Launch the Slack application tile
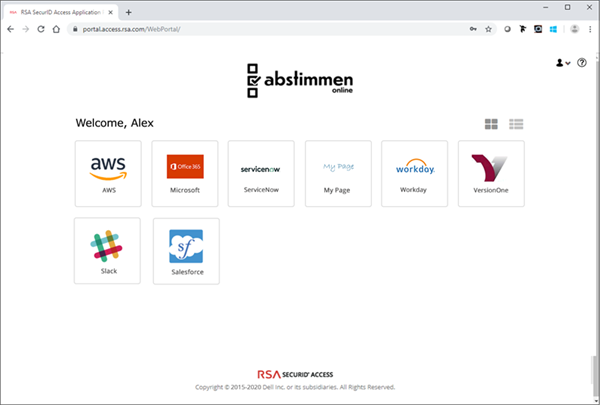 [x=108, y=251]
